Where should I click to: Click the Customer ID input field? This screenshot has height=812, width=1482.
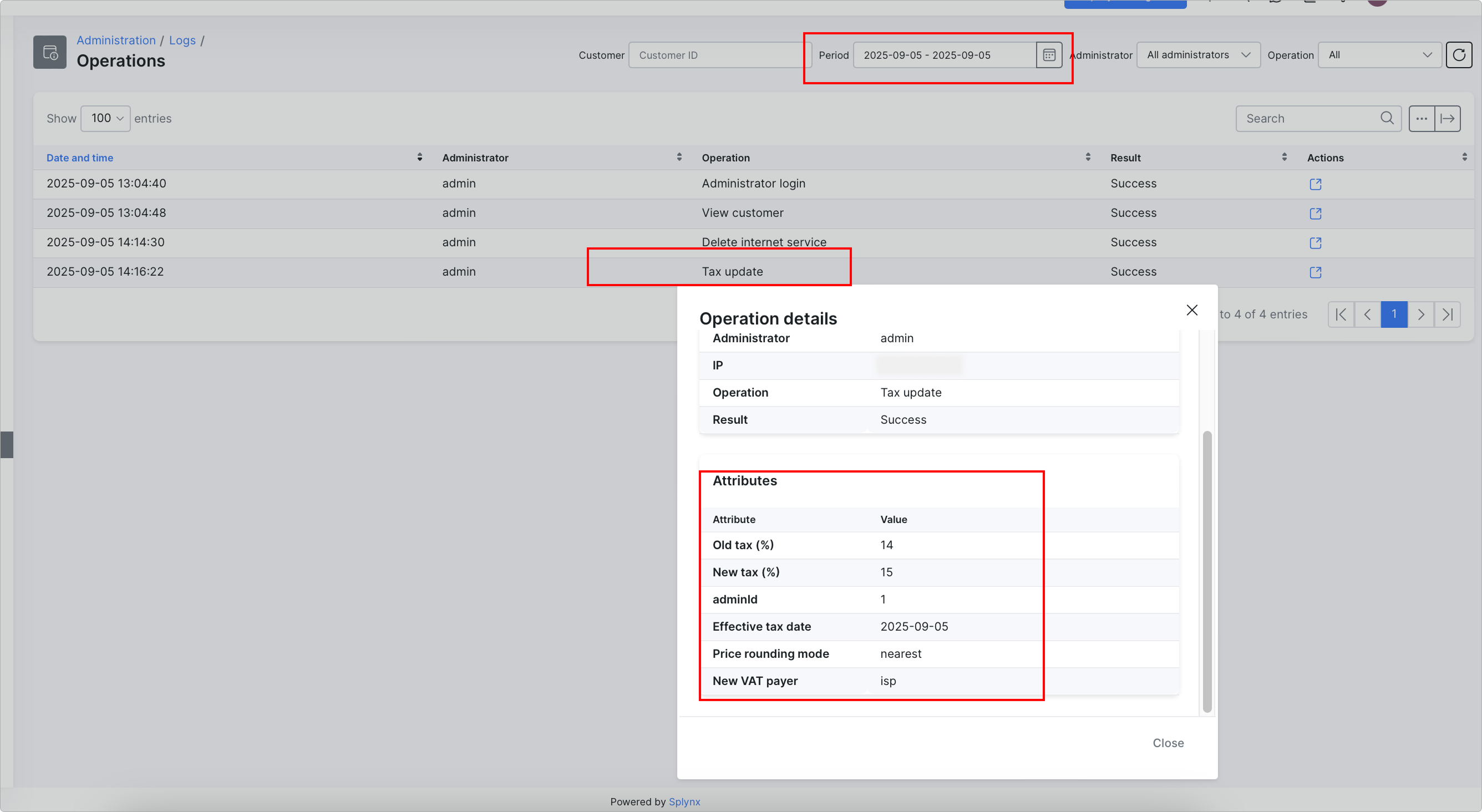click(719, 55)
